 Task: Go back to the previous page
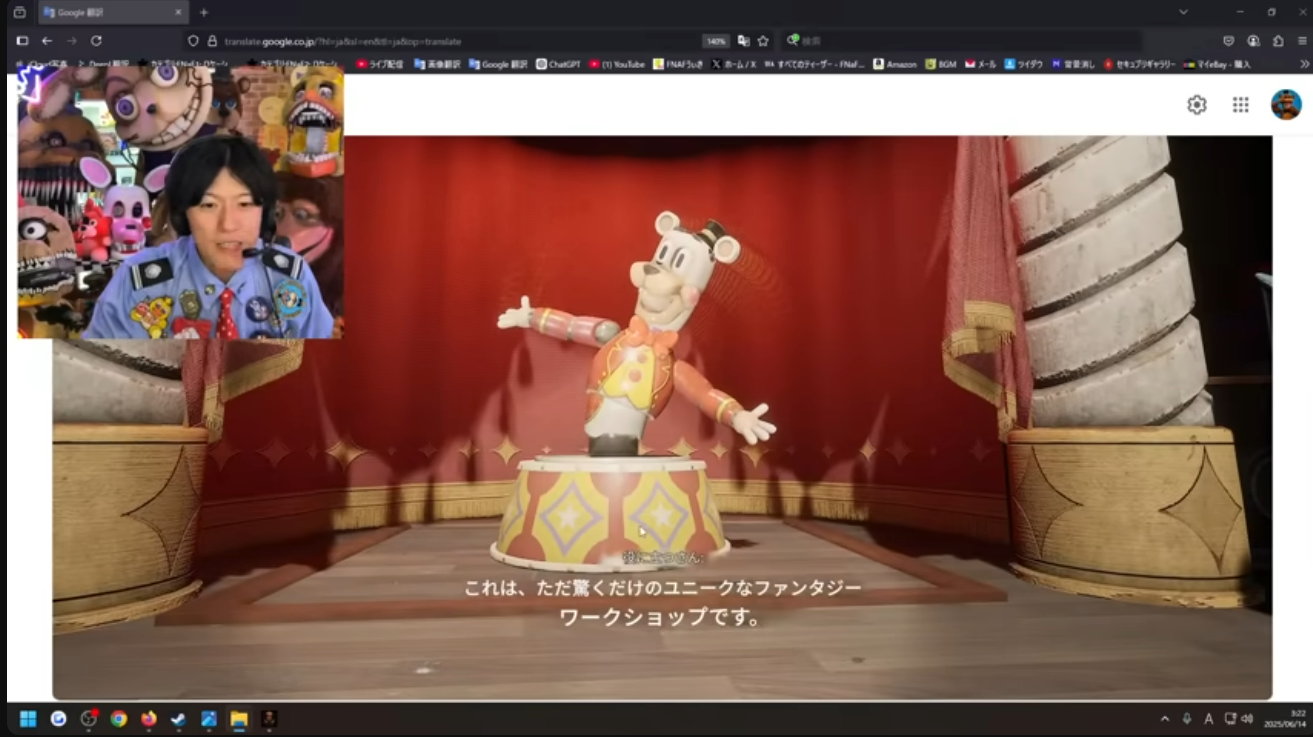pos(47,41)
